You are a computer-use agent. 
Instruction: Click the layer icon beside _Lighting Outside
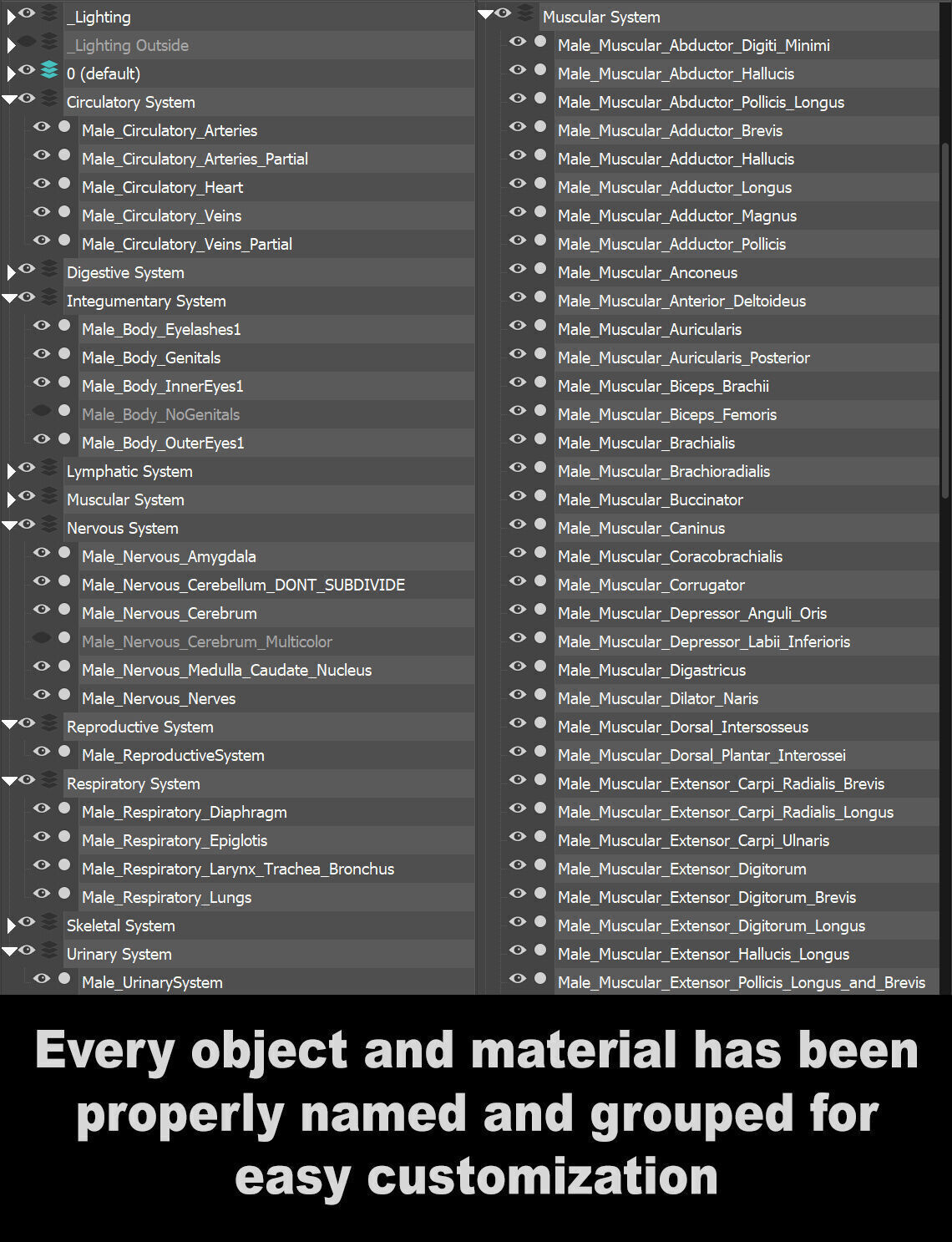pyautogui.click(x=49, y=43)
